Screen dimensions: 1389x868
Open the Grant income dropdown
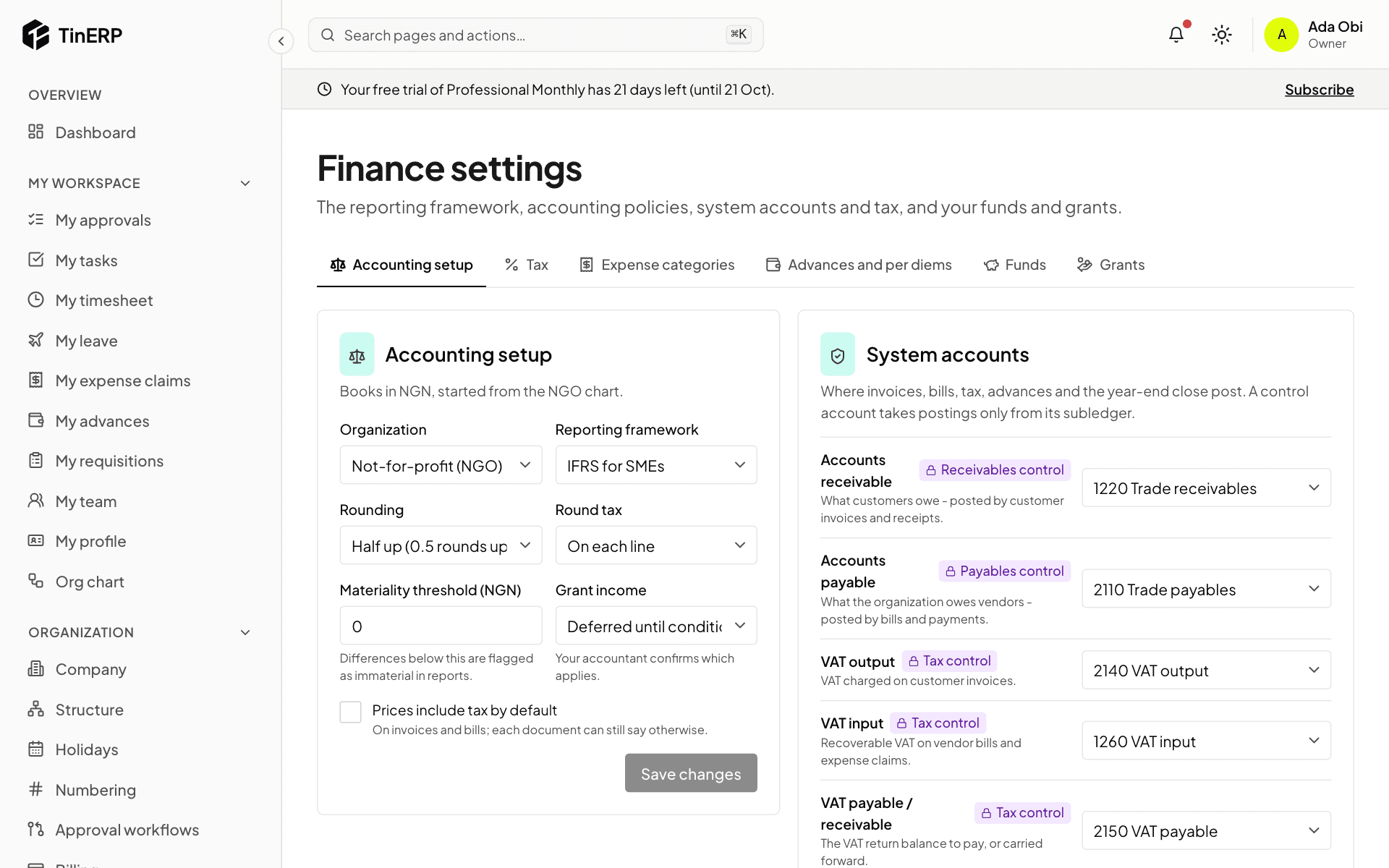coord(656,626)
